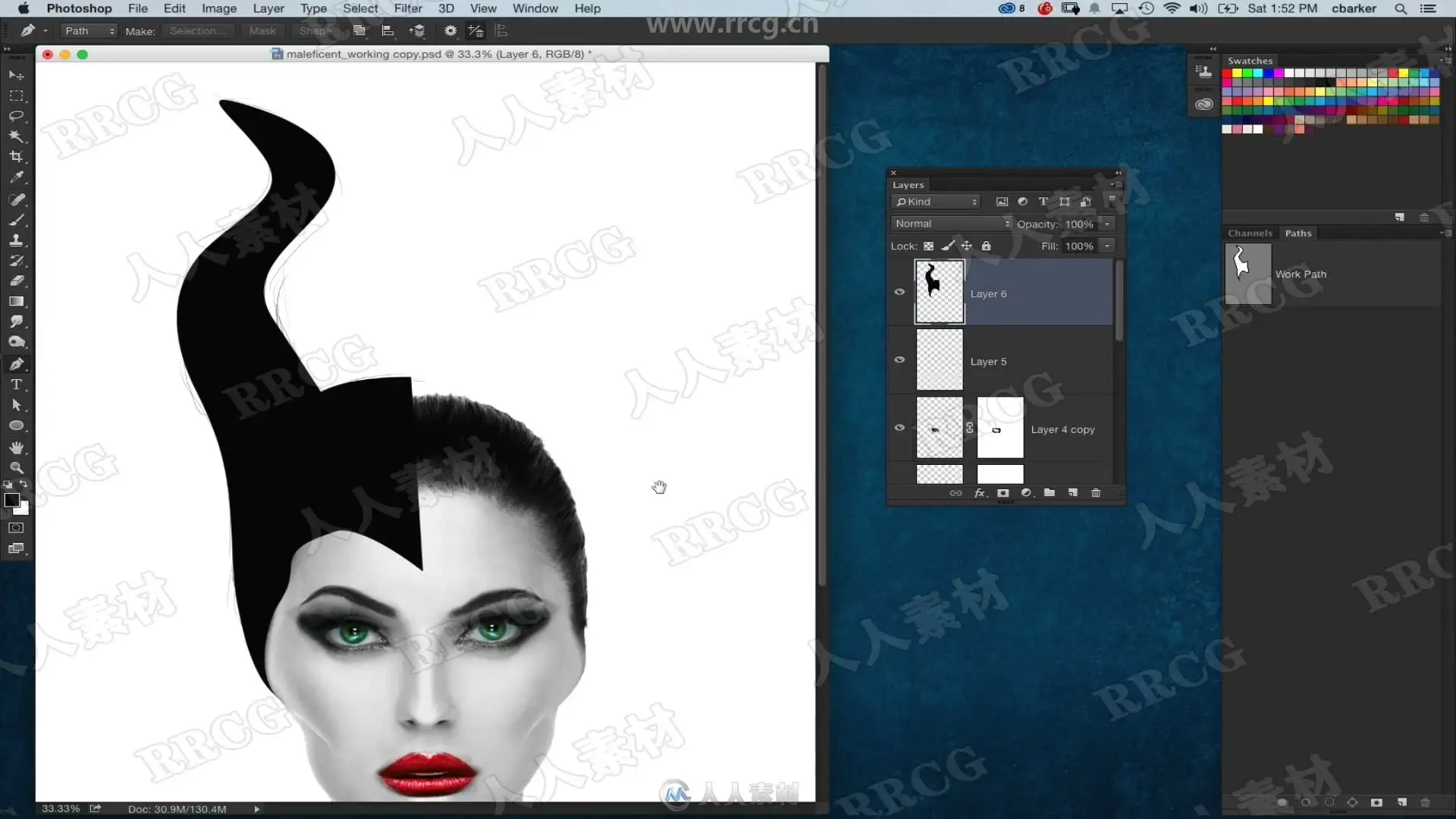
Task: Select the Crop tool
Action: point(16,157)
